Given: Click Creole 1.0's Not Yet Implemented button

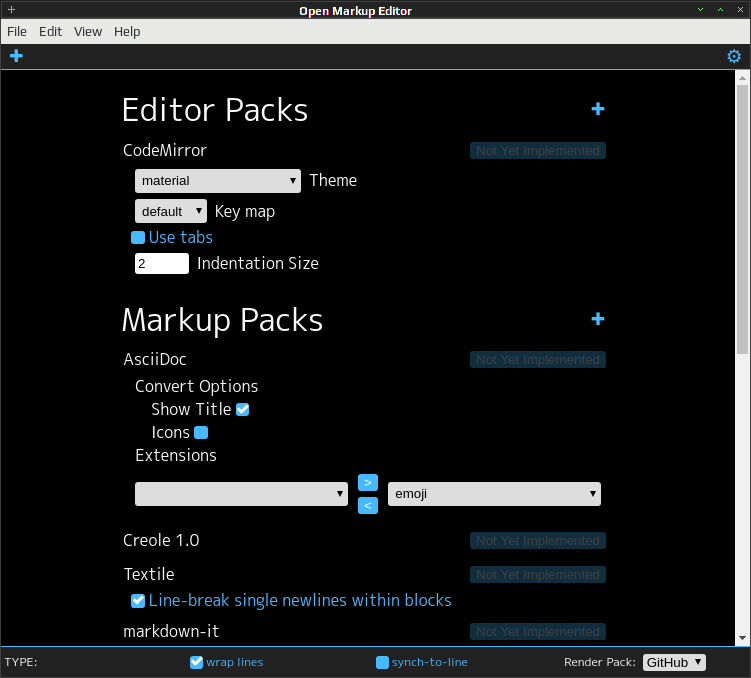Looking at the screenshot, I should (x=538, y=541).
